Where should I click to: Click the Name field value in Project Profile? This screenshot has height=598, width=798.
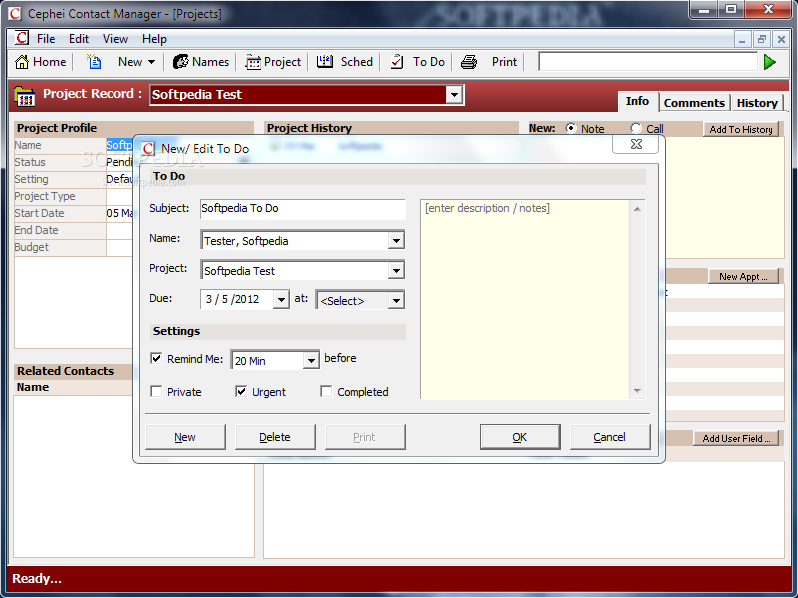pos(120,146)
